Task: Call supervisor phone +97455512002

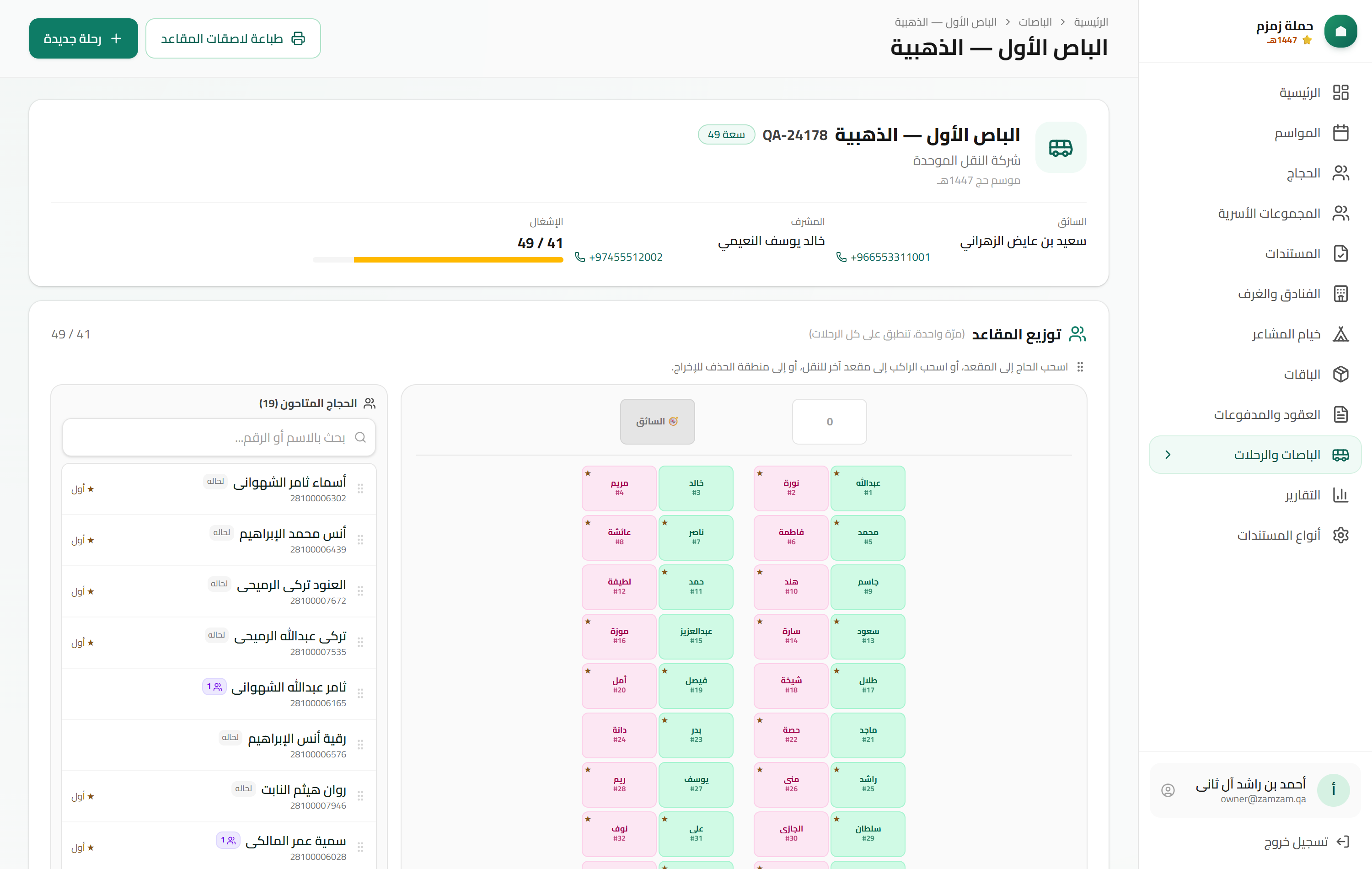Action: [618, 257]
